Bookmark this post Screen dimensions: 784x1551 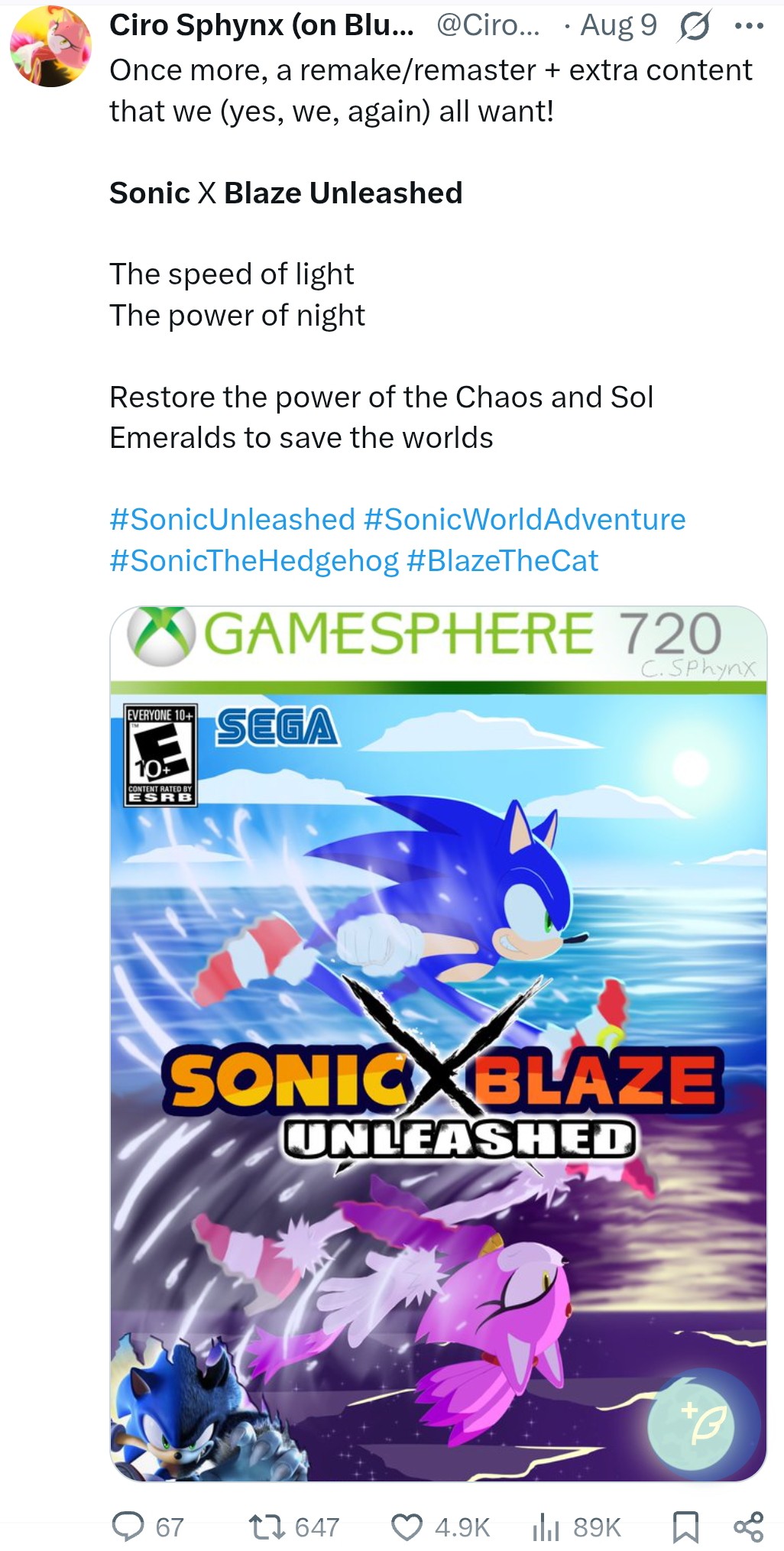pos(685,1527)
